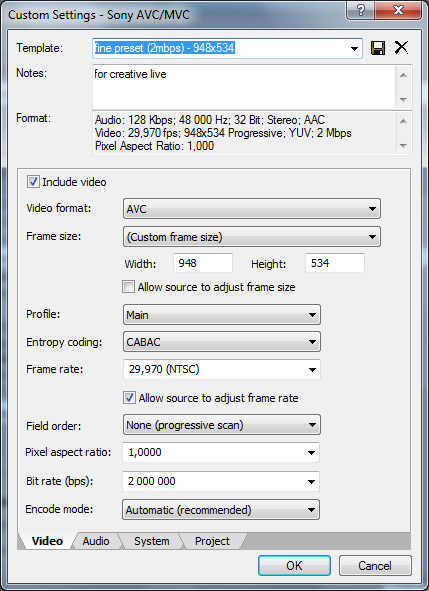The width and height of the screenshot is (429, 591).
Task: Click in the Notes text area
Action: [244, 87]
